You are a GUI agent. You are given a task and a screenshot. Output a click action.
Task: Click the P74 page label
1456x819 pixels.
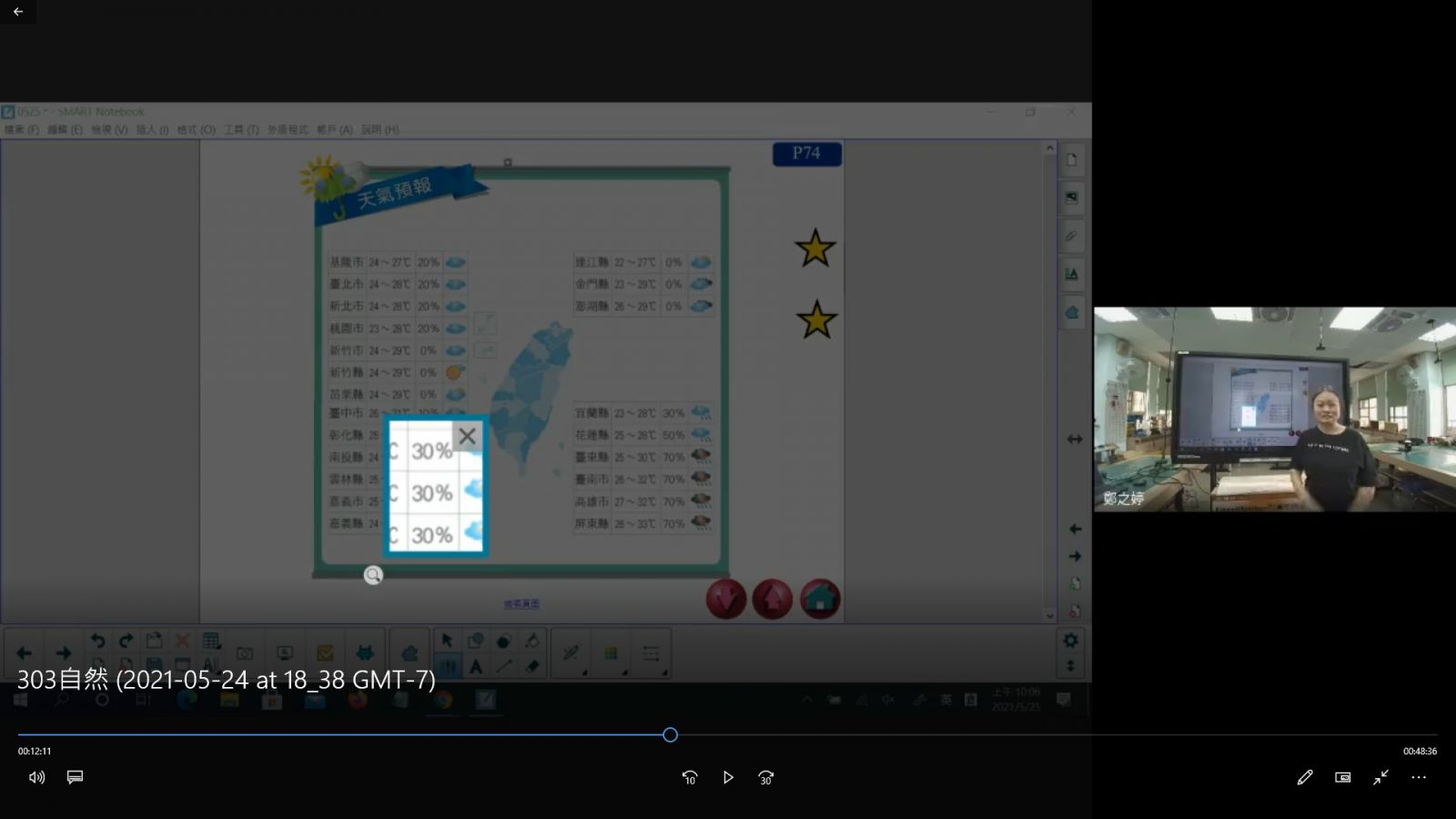click(806, 154)
